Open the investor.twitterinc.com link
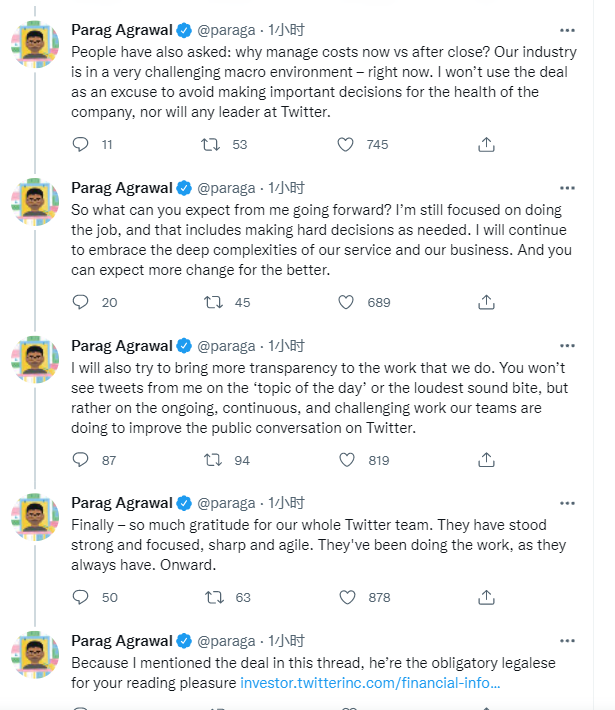The image size is (615, 710). (370, 684)
